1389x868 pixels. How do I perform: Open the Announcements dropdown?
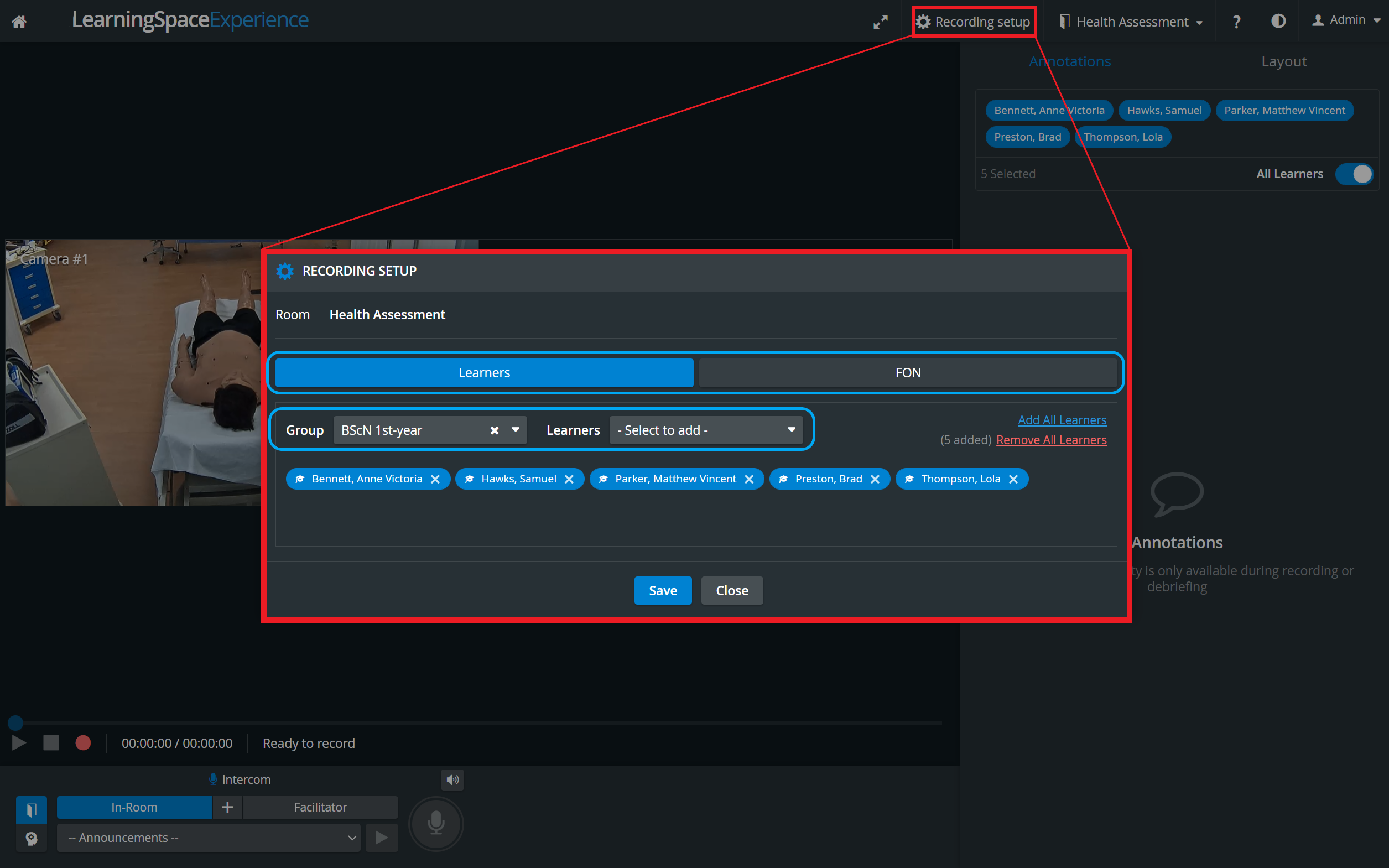pyautogui.click(x=209, y=838)
